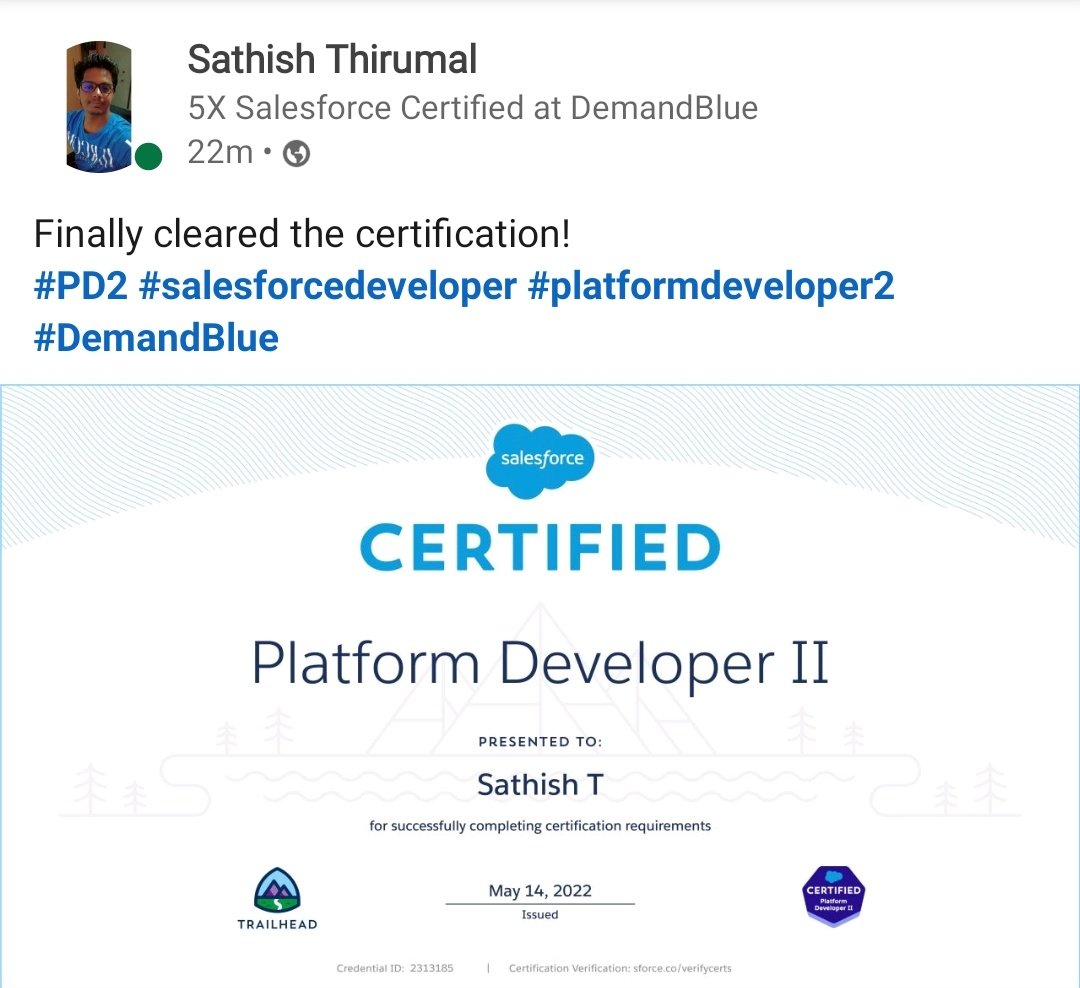Open Sathish Thirumal's profile photo
The height and width of the screenshot is (988, 1080).
pyautogui.click(x=98, y=107)
